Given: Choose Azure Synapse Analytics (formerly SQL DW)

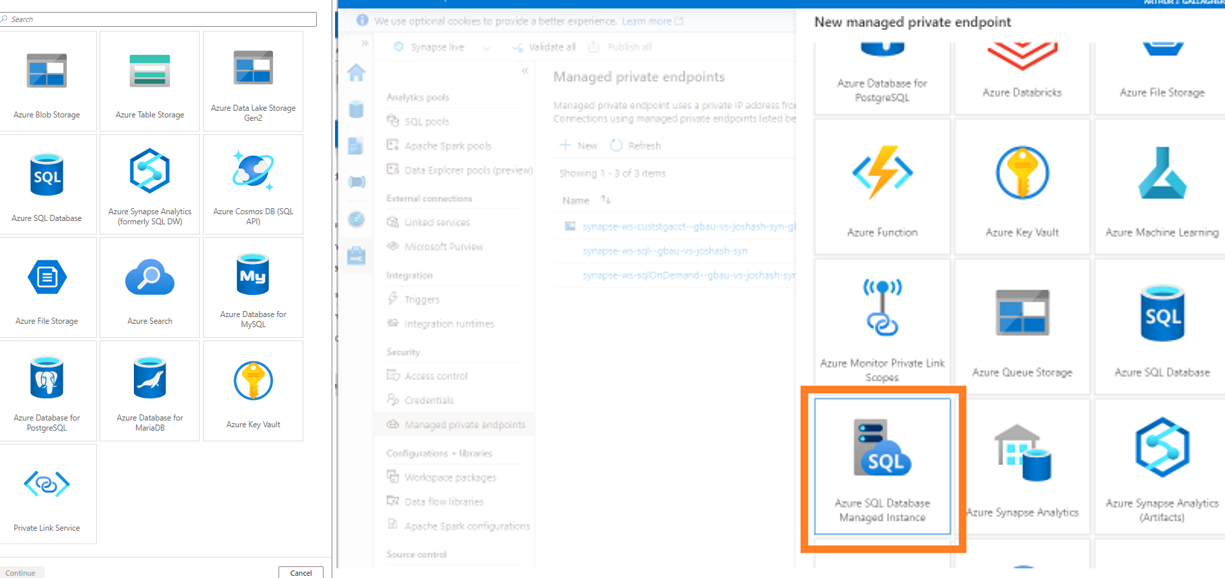Looking at the screenshot, I should click(150, 185).
